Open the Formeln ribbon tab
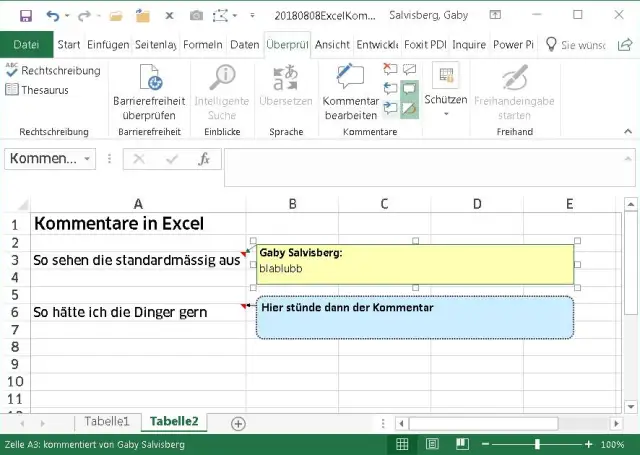 tap(202, 45)
